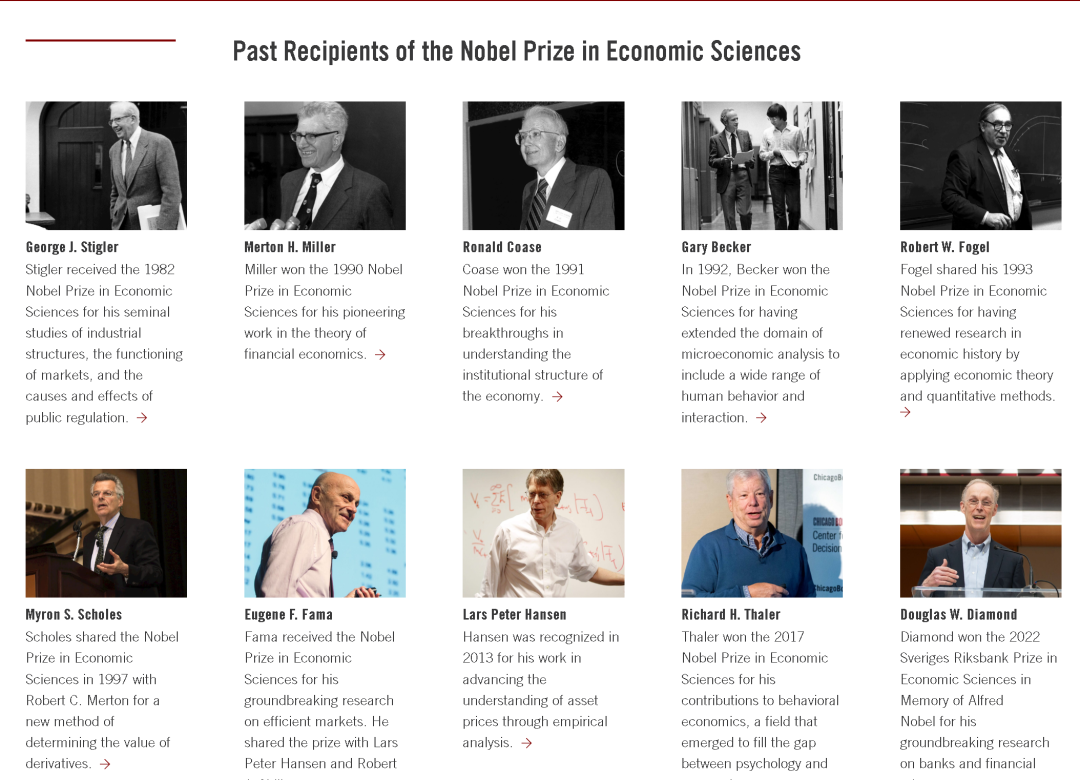Follow the arrow after Gary Becker's description

point(761,418)
